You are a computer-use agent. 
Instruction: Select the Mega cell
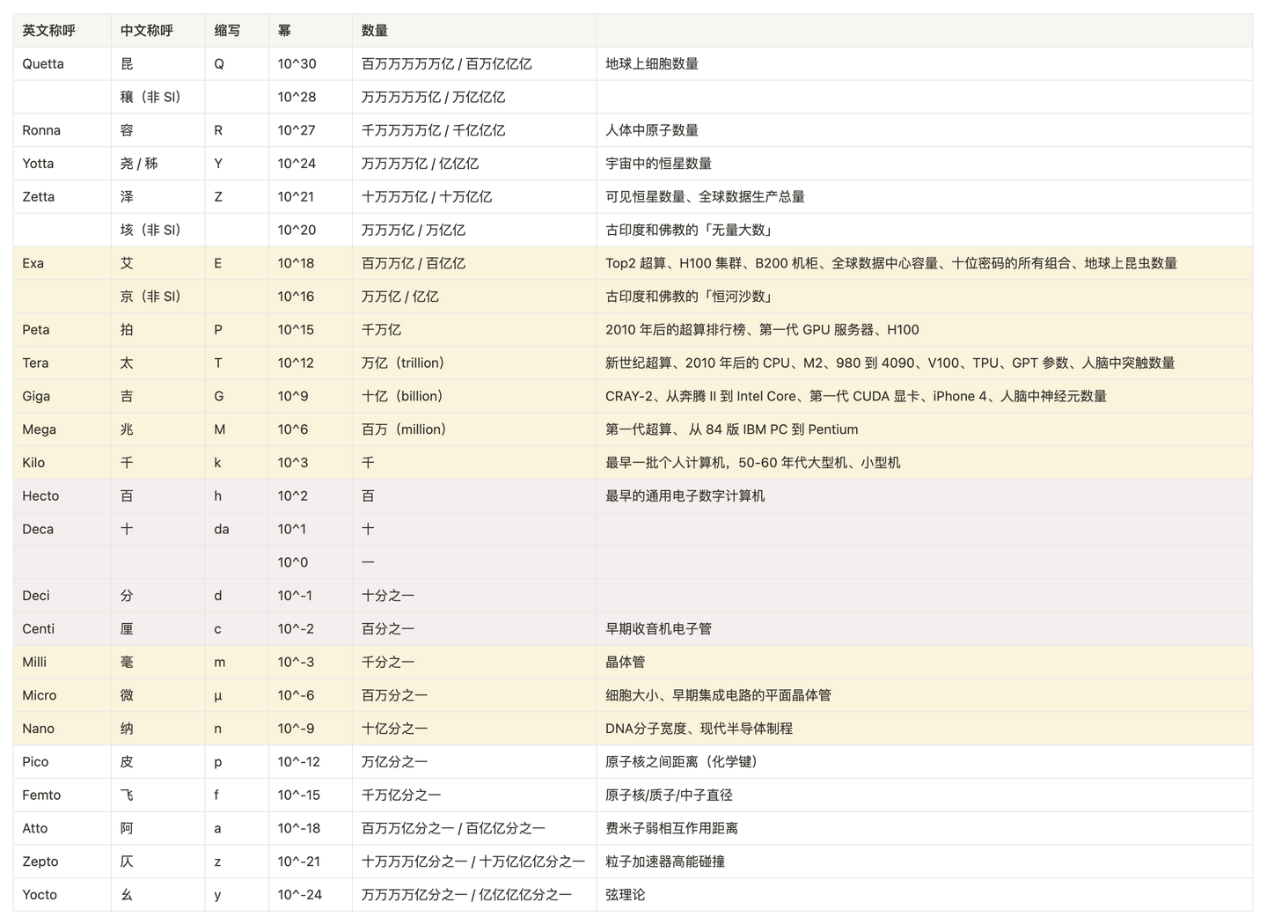[x=62, y=429]
